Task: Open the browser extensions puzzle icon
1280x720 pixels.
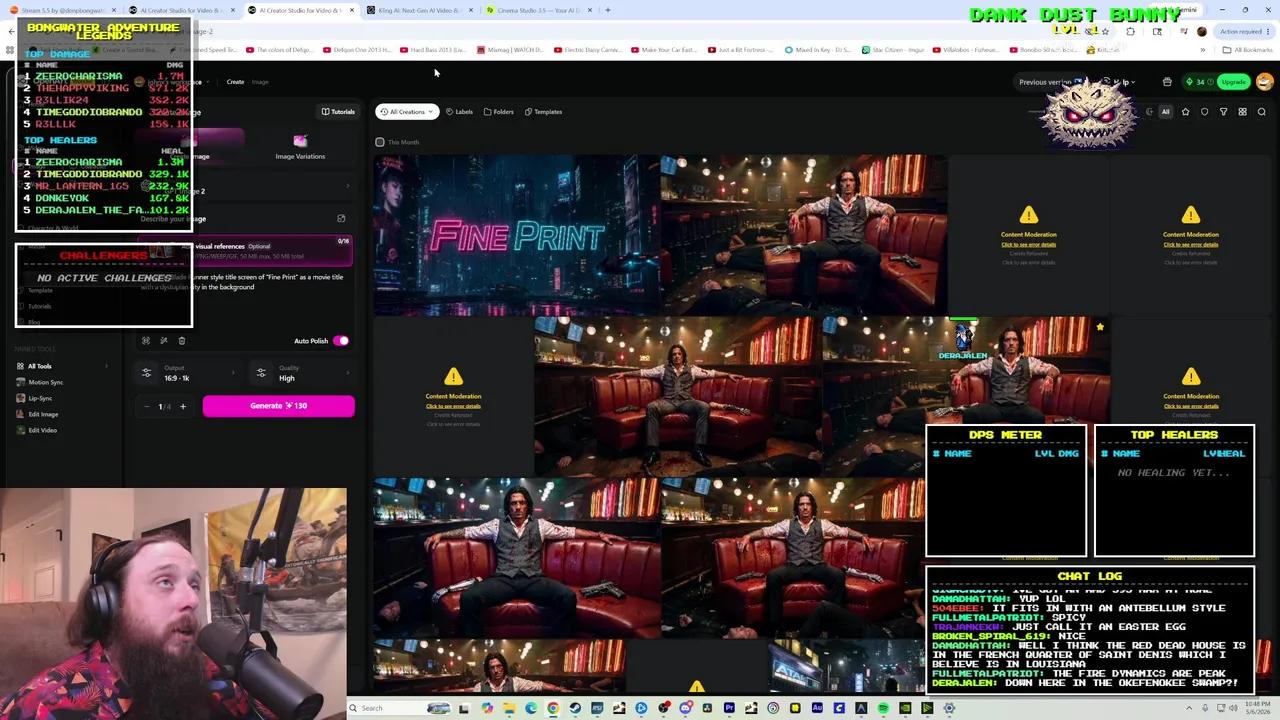Action: [x=1131, y=31]
